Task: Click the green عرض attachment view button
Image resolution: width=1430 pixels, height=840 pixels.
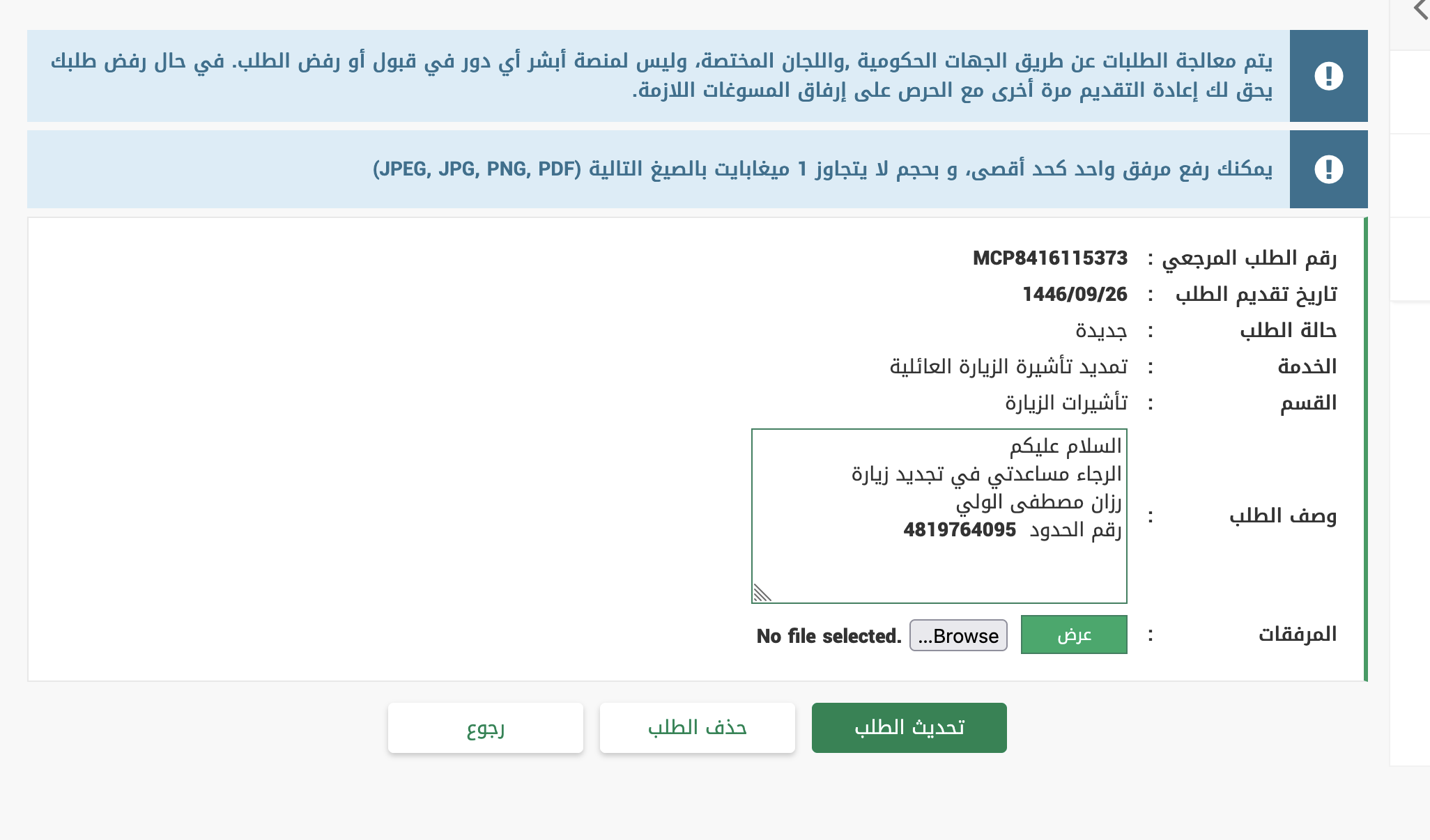Action: [1073, 635]
